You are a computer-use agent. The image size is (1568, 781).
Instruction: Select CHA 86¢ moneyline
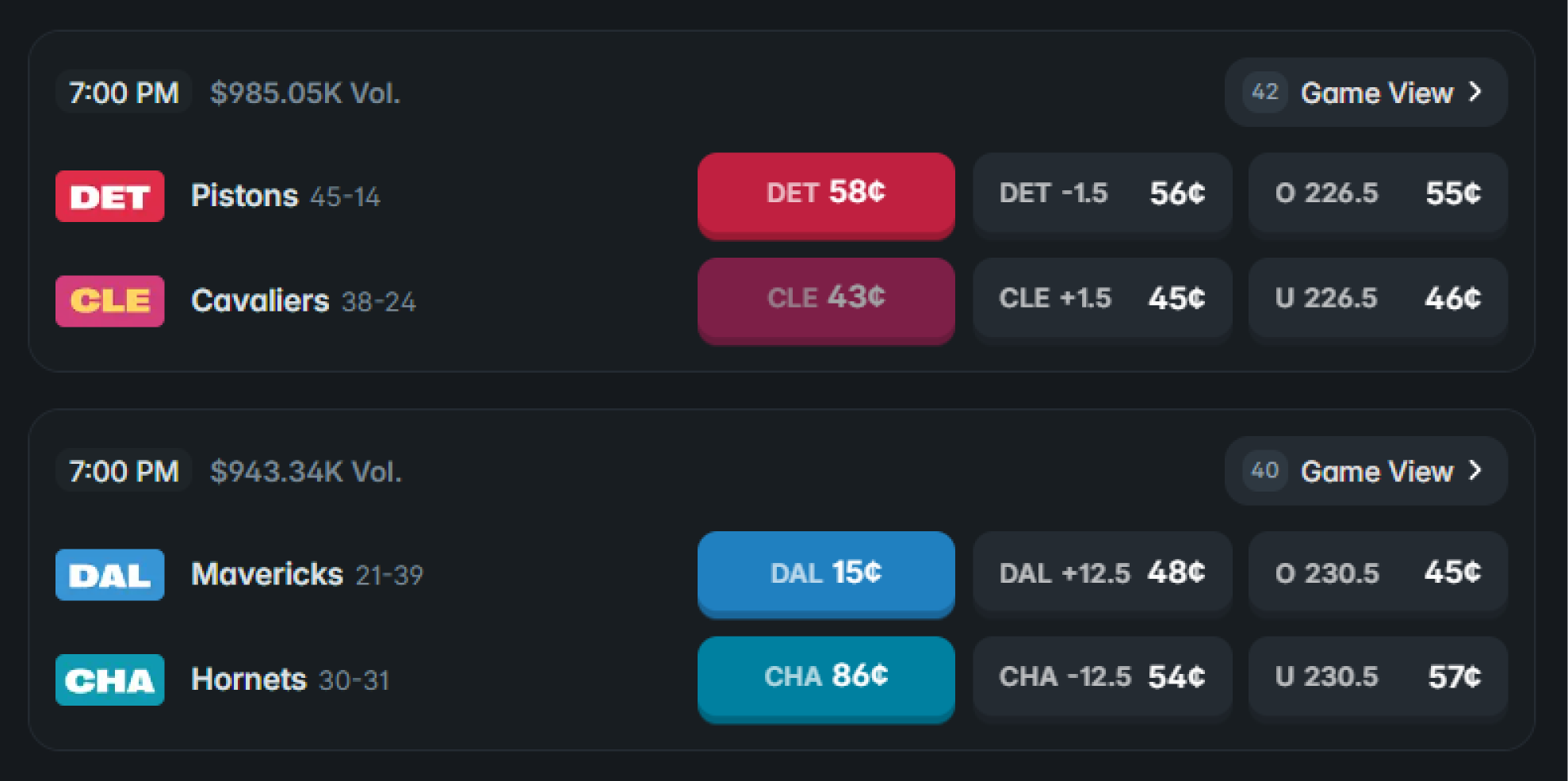(x=825, y=678)
